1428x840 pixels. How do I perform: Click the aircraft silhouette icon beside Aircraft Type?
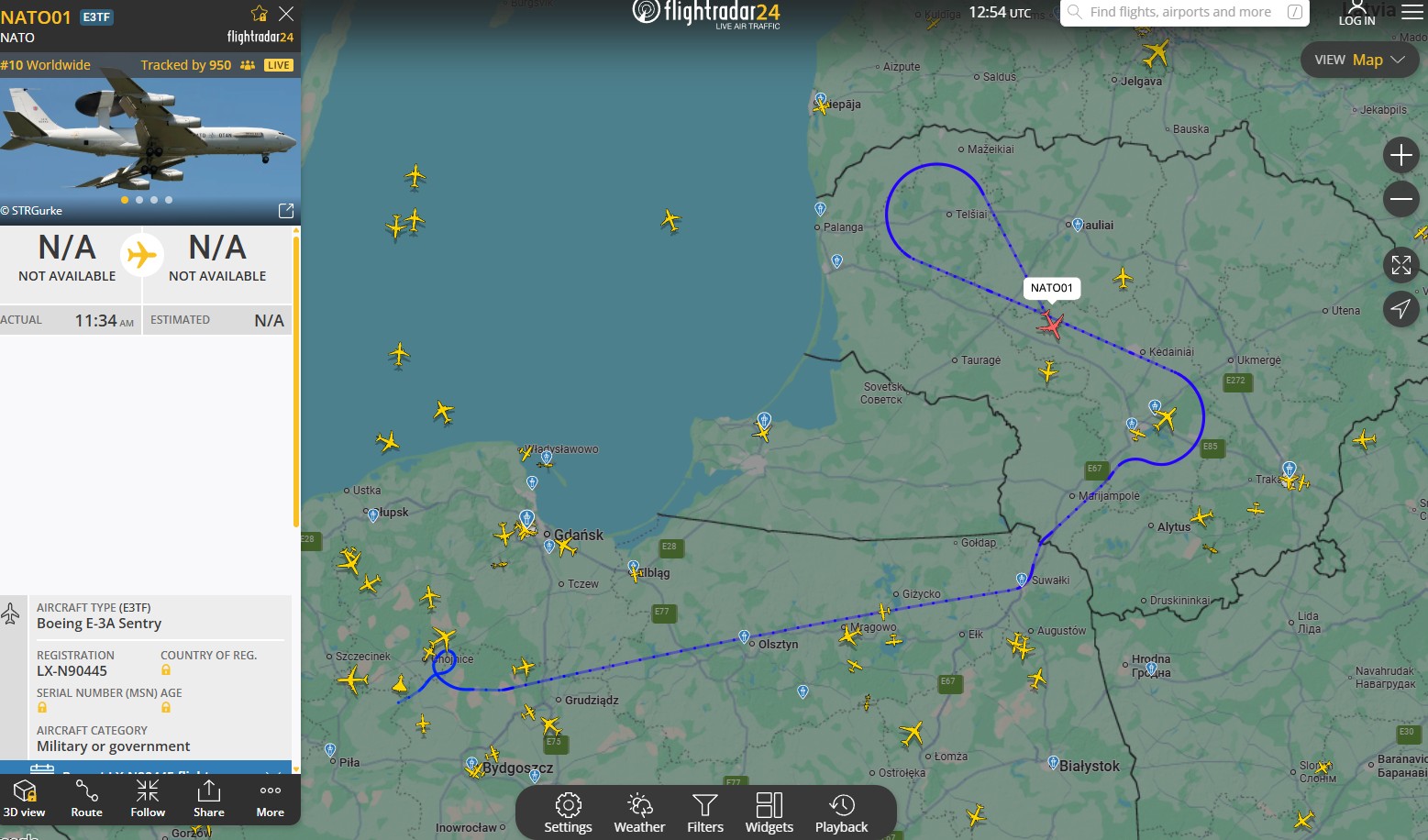click(10, 613)
